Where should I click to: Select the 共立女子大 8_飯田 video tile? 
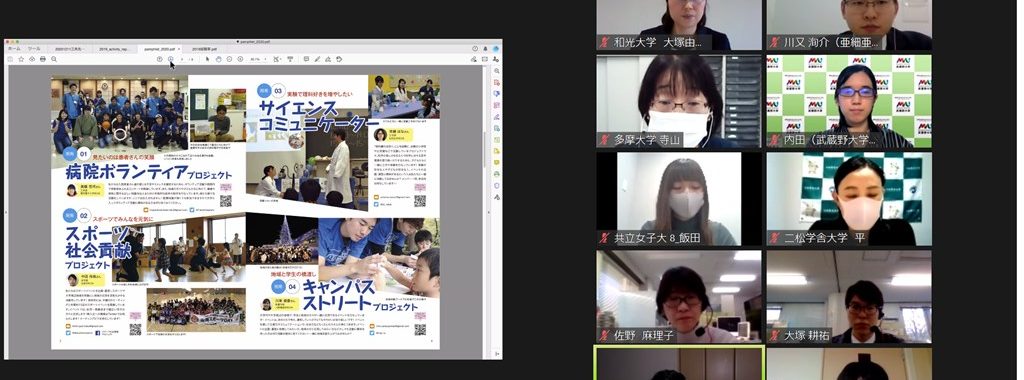679,199
